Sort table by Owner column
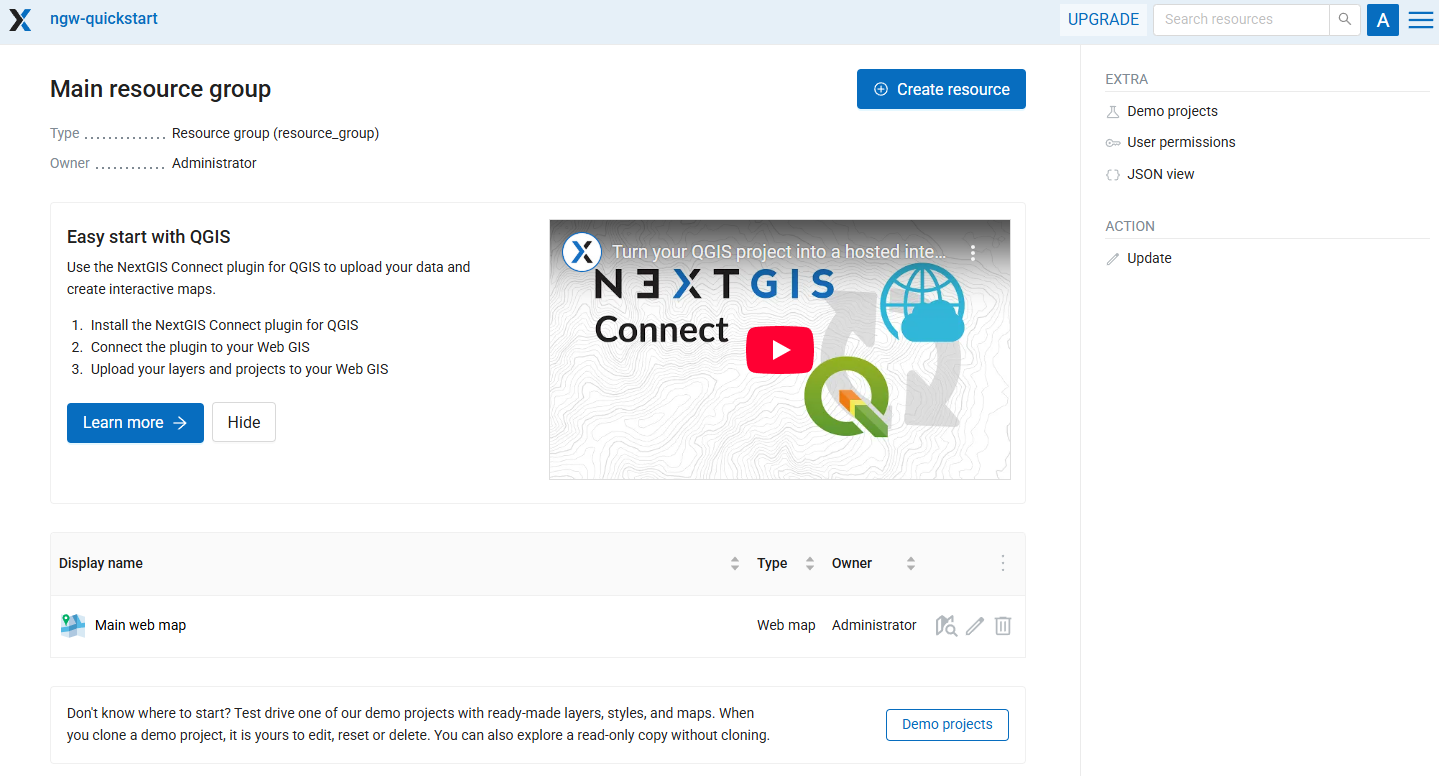1439x776 pixels. [x=911, y=564]
